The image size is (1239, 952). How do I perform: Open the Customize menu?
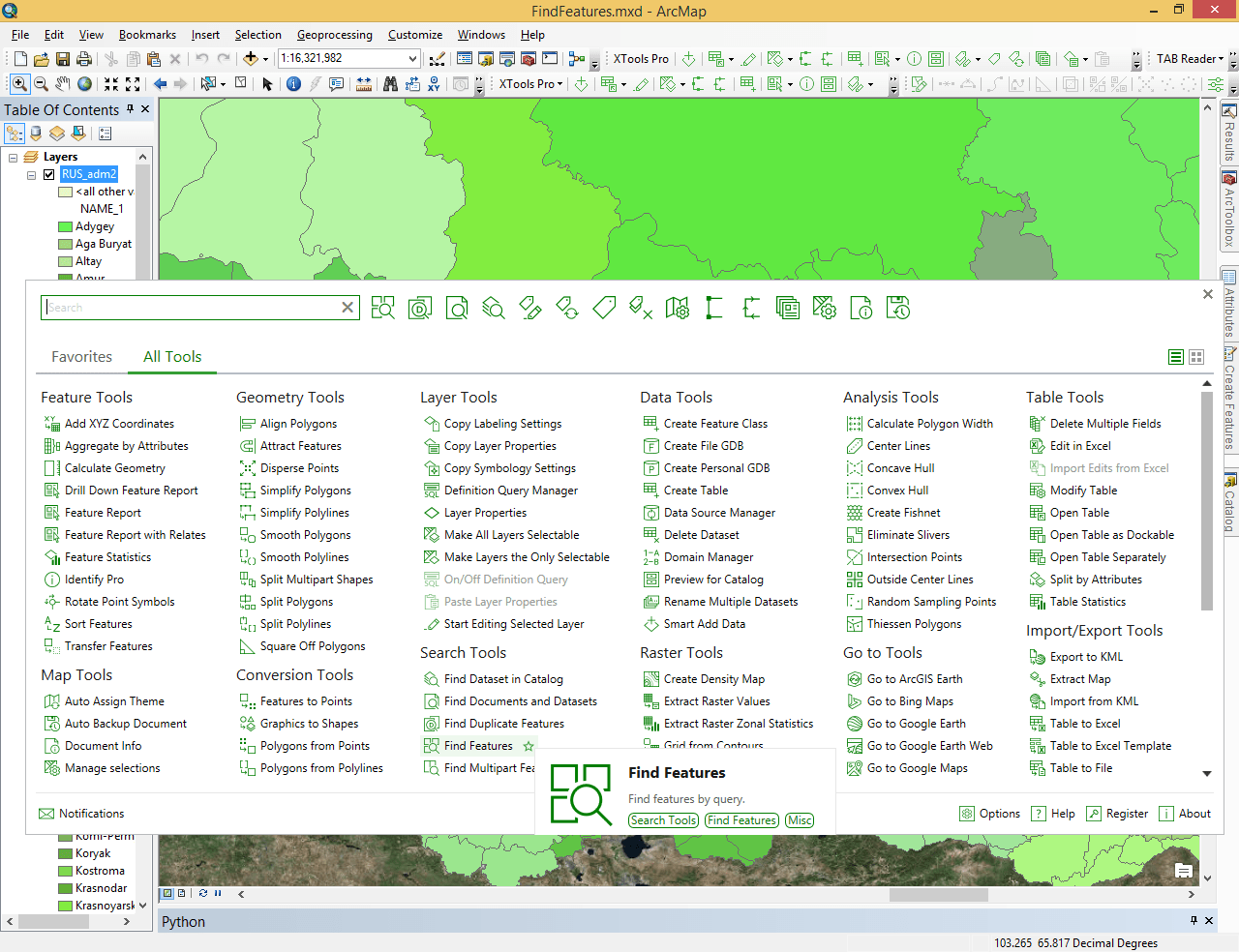[x=415, y=35]
